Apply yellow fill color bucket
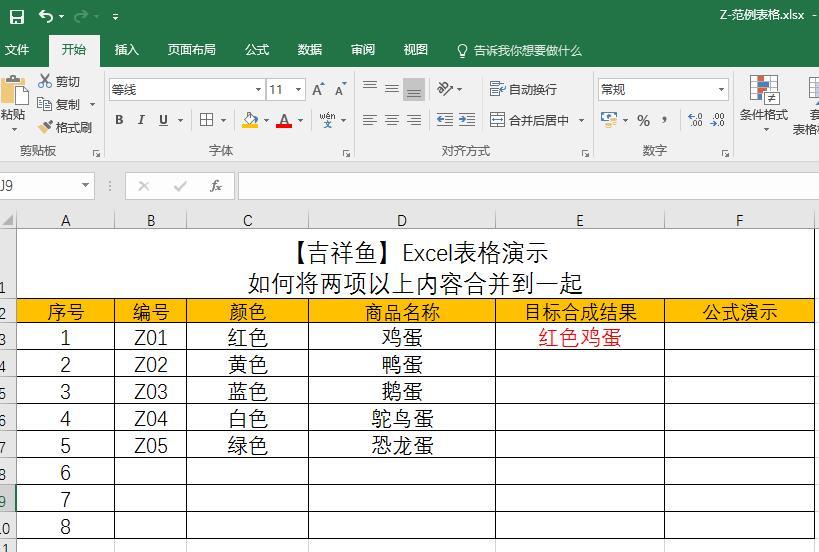Viewport: 819px width, 552px height. [250, 120]
